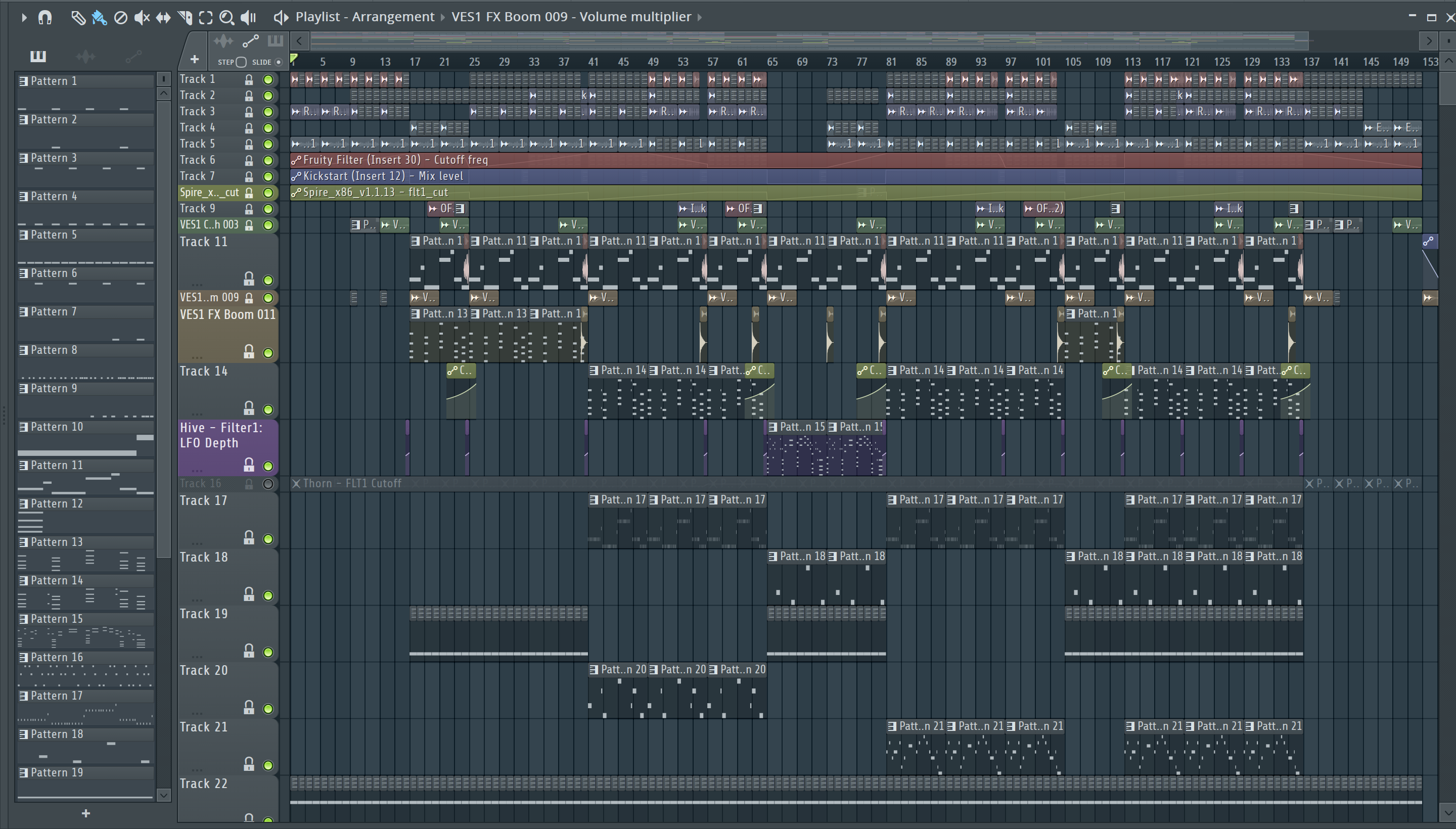This screenshot has width=1456, height=829.
Task: Click the speaker icon before Playlist title
Action: coord(281,17)
